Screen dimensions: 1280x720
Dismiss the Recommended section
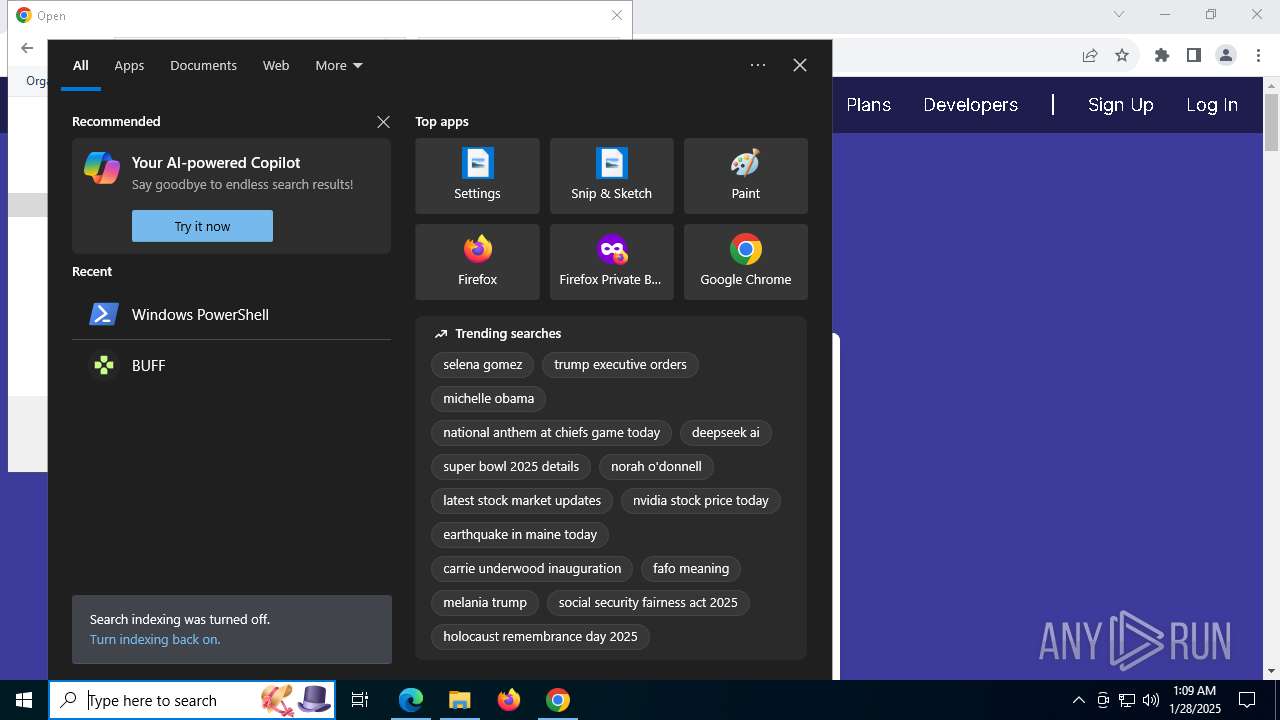[383, 122]
